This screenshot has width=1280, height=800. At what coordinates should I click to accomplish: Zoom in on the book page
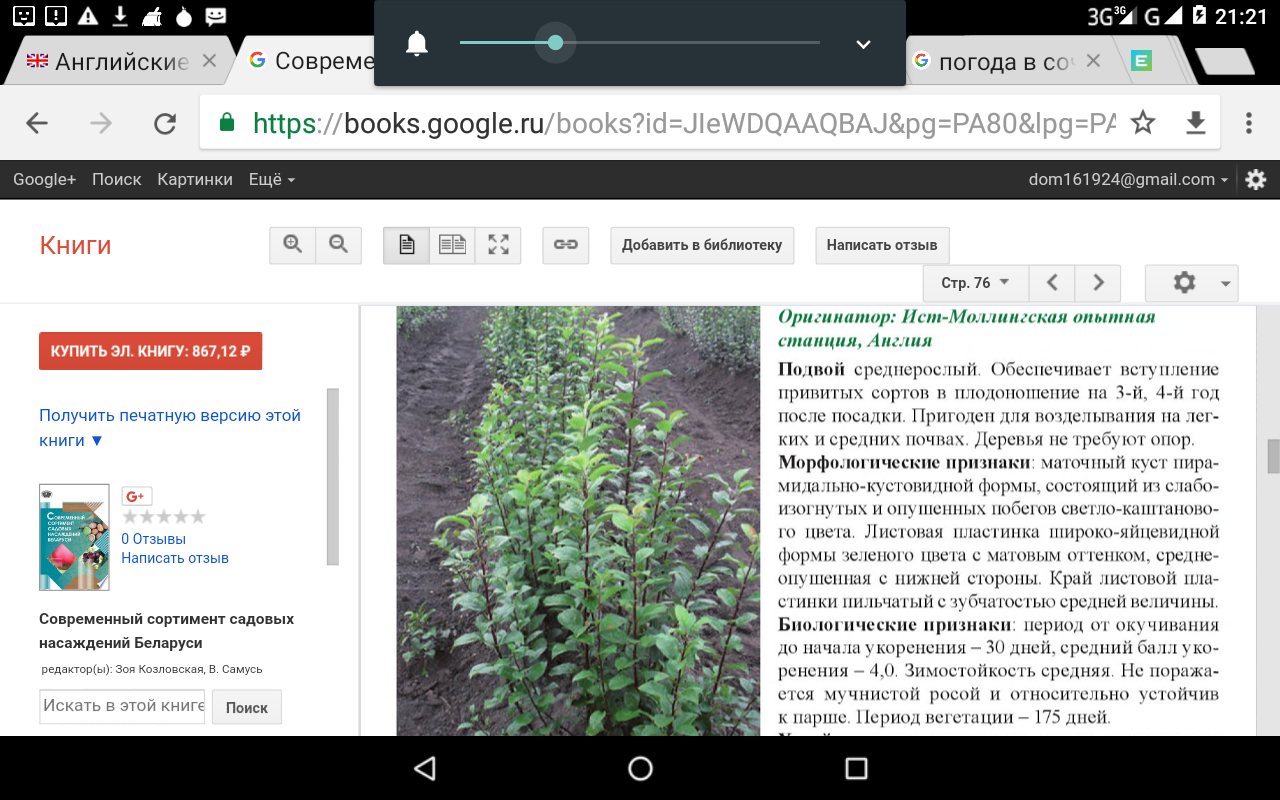click(x=293, y=245)
